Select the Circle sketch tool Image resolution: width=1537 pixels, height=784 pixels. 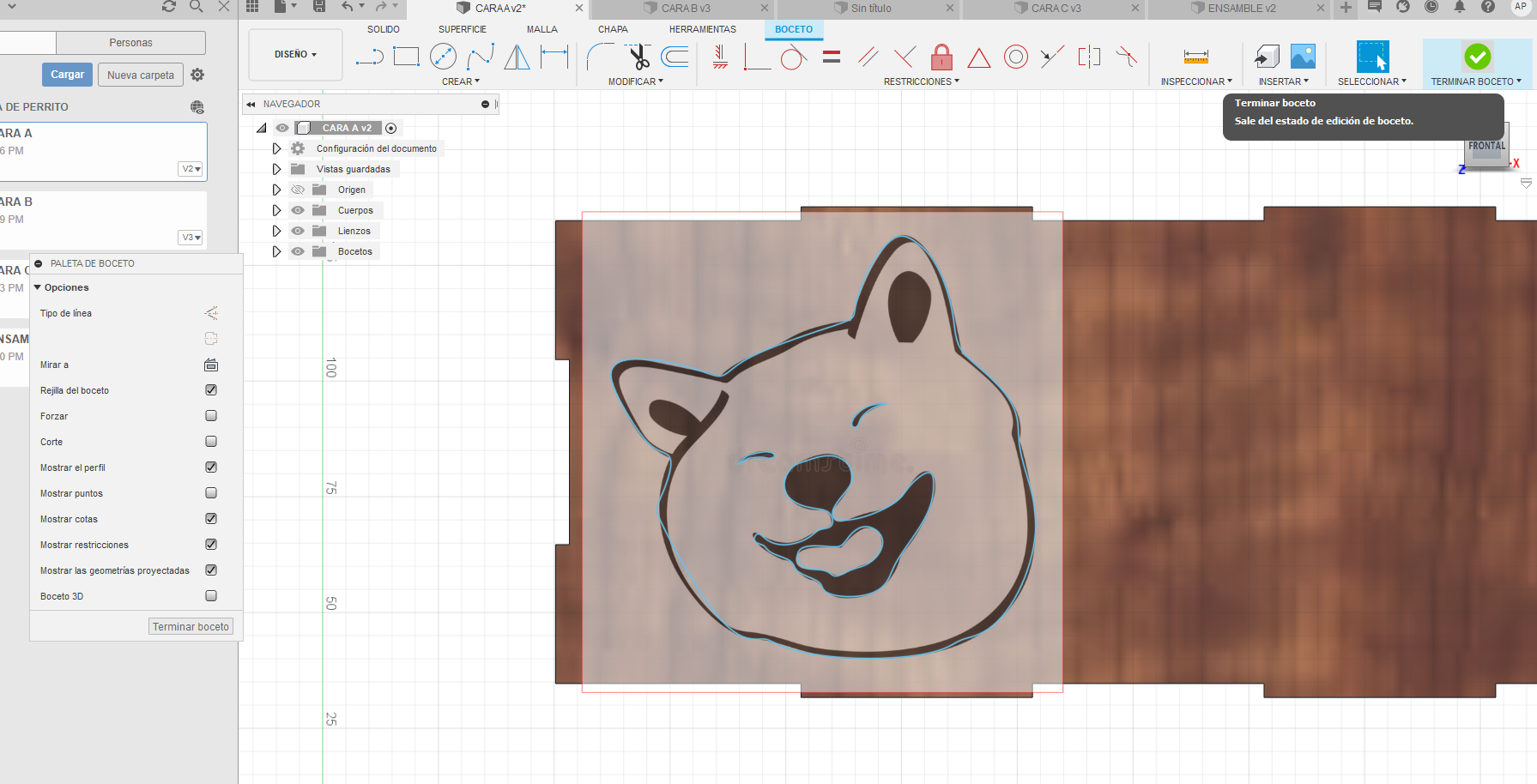(x=443, y=57)
